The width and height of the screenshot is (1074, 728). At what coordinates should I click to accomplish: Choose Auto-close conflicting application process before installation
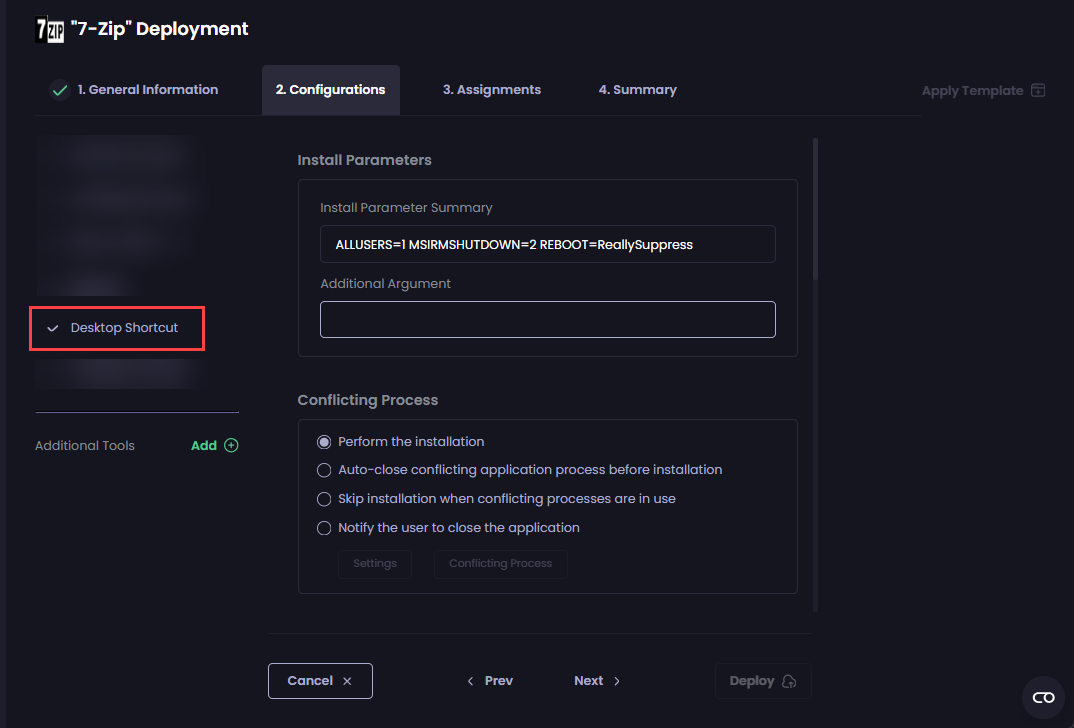point(324,470)
